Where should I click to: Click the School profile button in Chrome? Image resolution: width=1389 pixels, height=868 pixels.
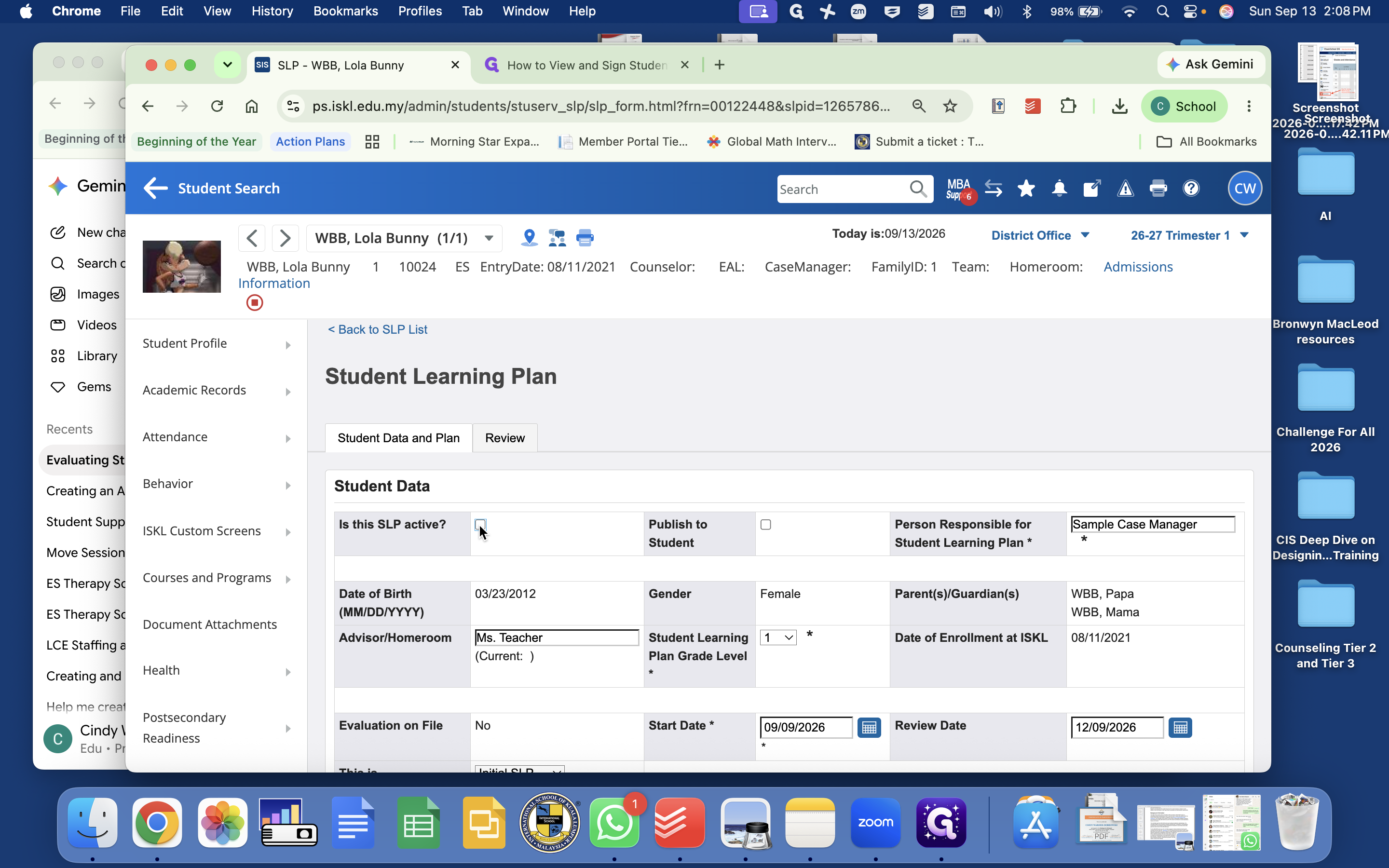(x=1184, y=106)
